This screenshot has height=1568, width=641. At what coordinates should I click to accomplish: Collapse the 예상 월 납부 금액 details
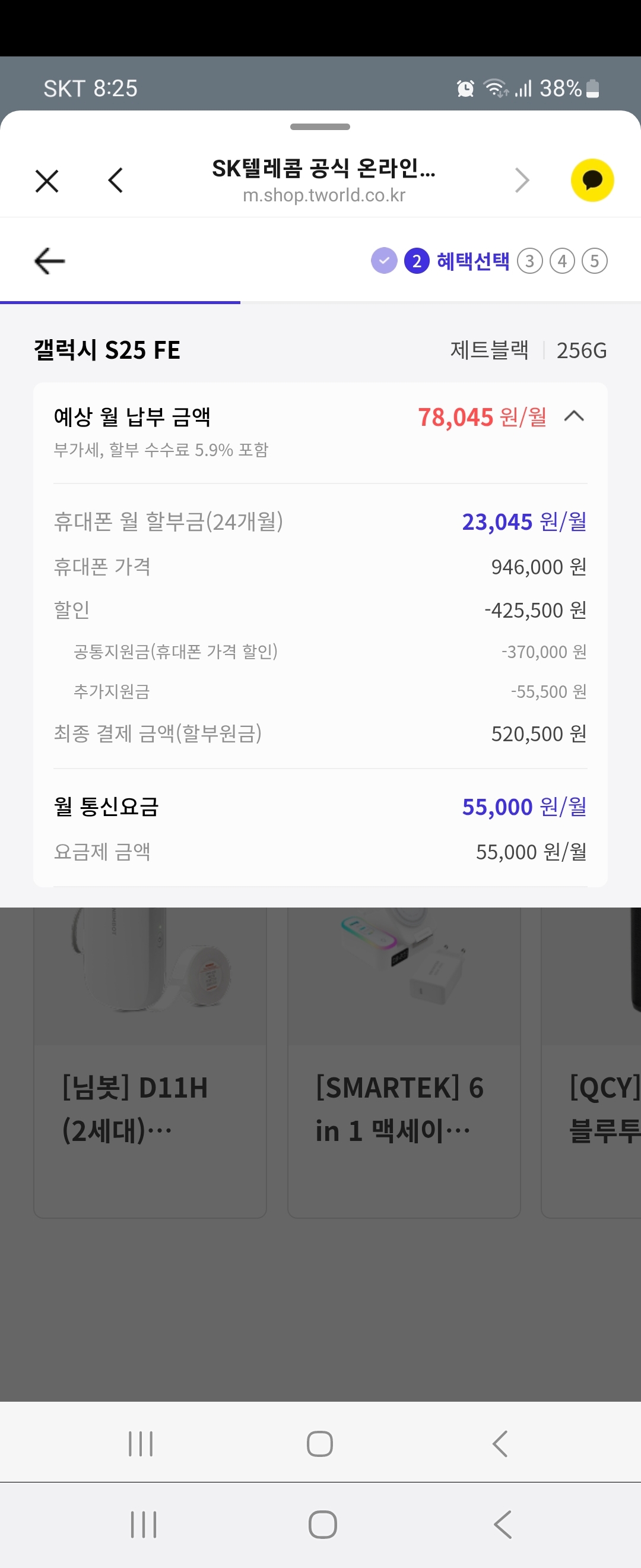(x=574, y=416)
